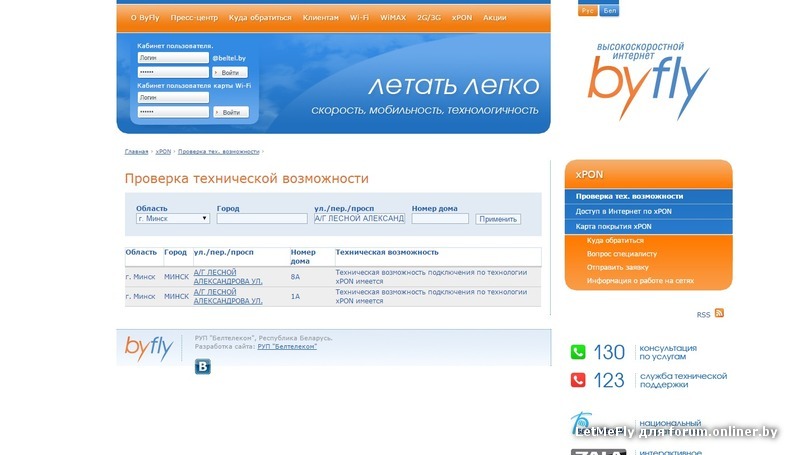Focus the Логин field for user cabinet
The width and height of the screenshot is (800, 455).
tap(173, 58)
